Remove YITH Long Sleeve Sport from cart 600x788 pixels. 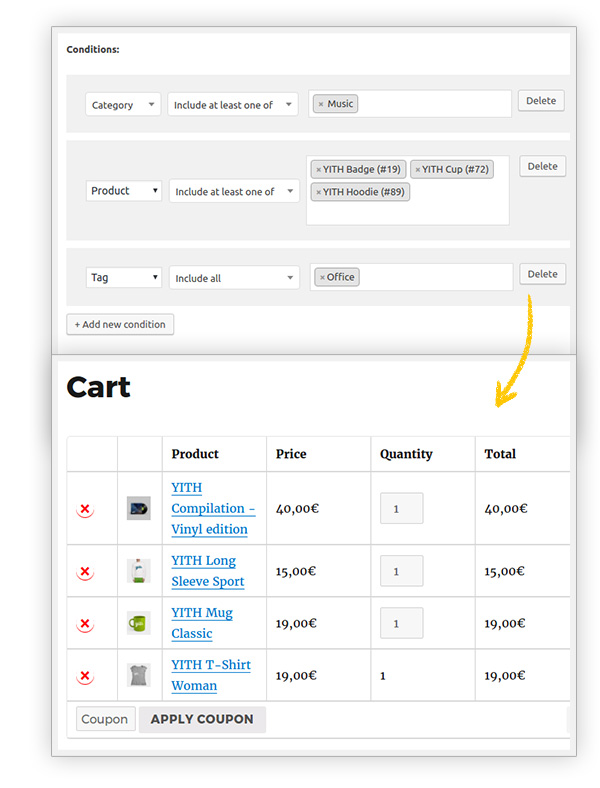pyautogui.click(x=85, y=572)
